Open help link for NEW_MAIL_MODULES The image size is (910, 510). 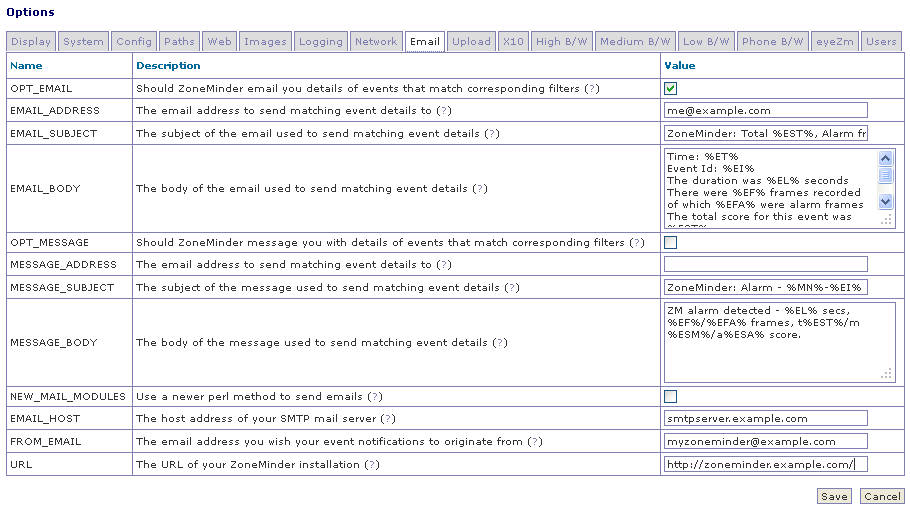375,396
